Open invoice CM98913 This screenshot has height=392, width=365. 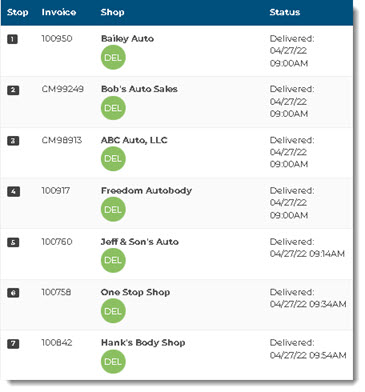point(62,140)
